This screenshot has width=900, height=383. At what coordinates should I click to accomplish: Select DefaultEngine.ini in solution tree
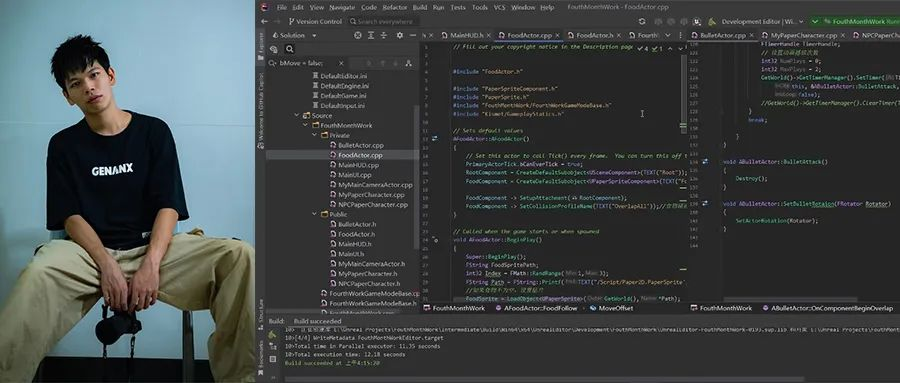[340, 86]
